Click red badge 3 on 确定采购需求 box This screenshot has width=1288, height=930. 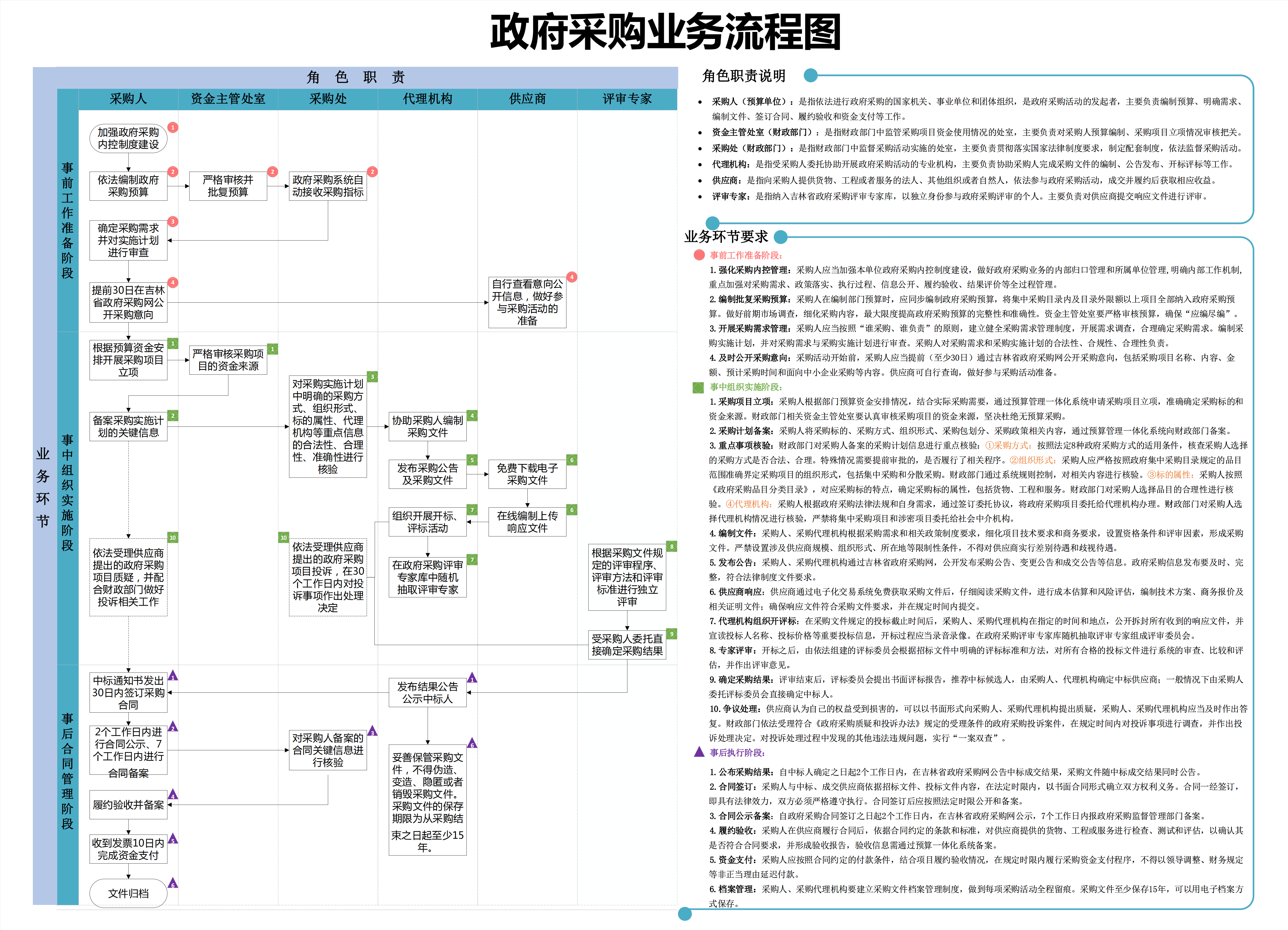point(173,221)
